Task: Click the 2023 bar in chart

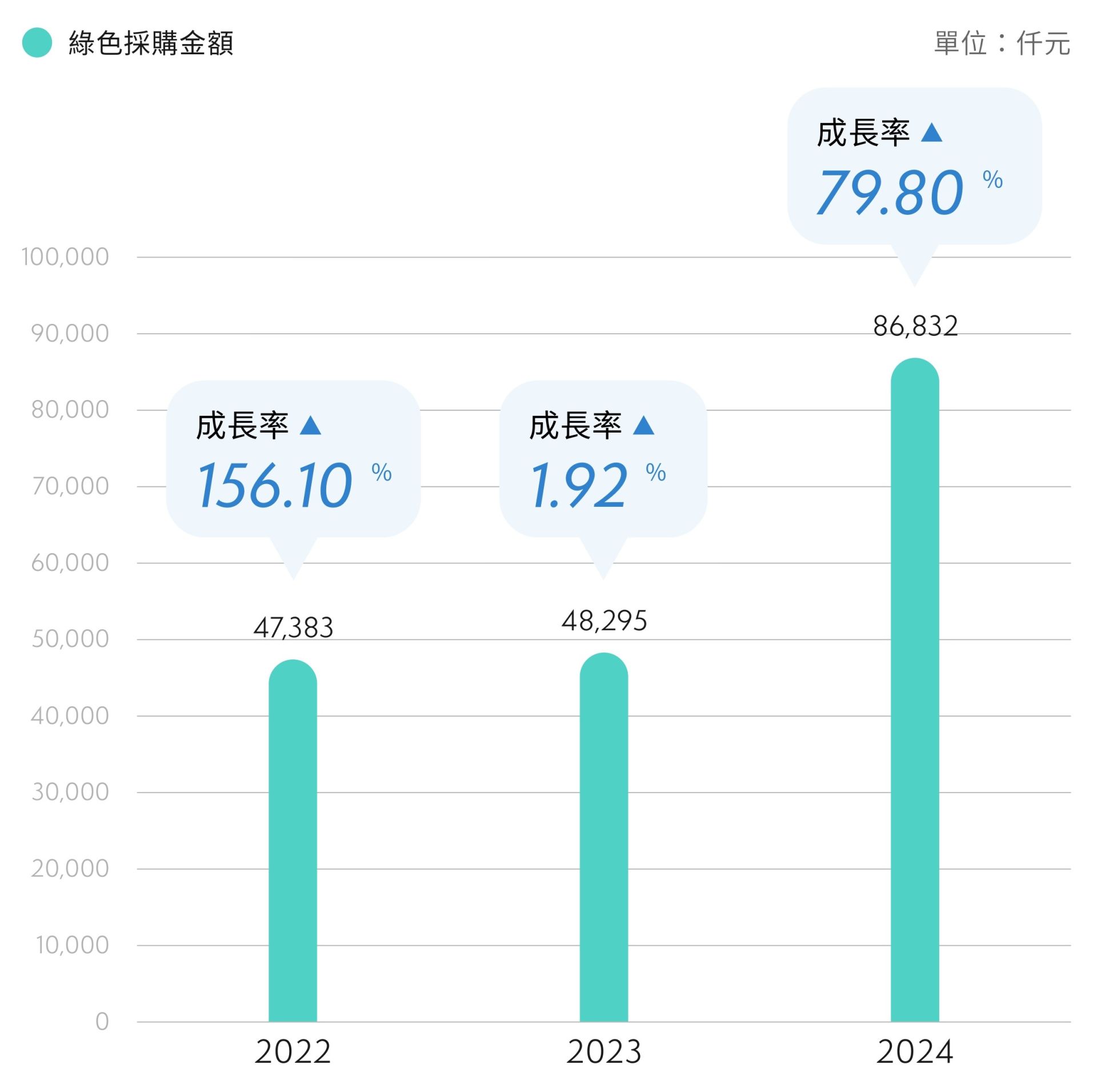Action: (x=603, y=837)
